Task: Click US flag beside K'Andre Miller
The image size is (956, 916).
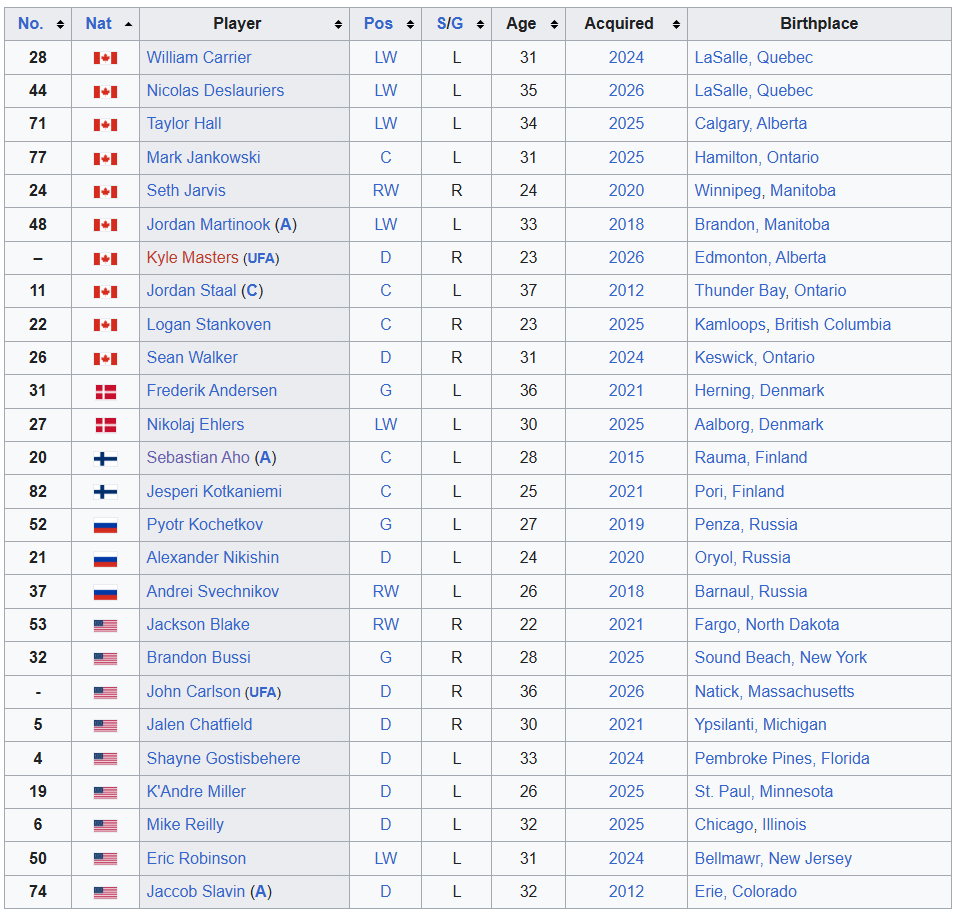Action: [x=105, y=792]
